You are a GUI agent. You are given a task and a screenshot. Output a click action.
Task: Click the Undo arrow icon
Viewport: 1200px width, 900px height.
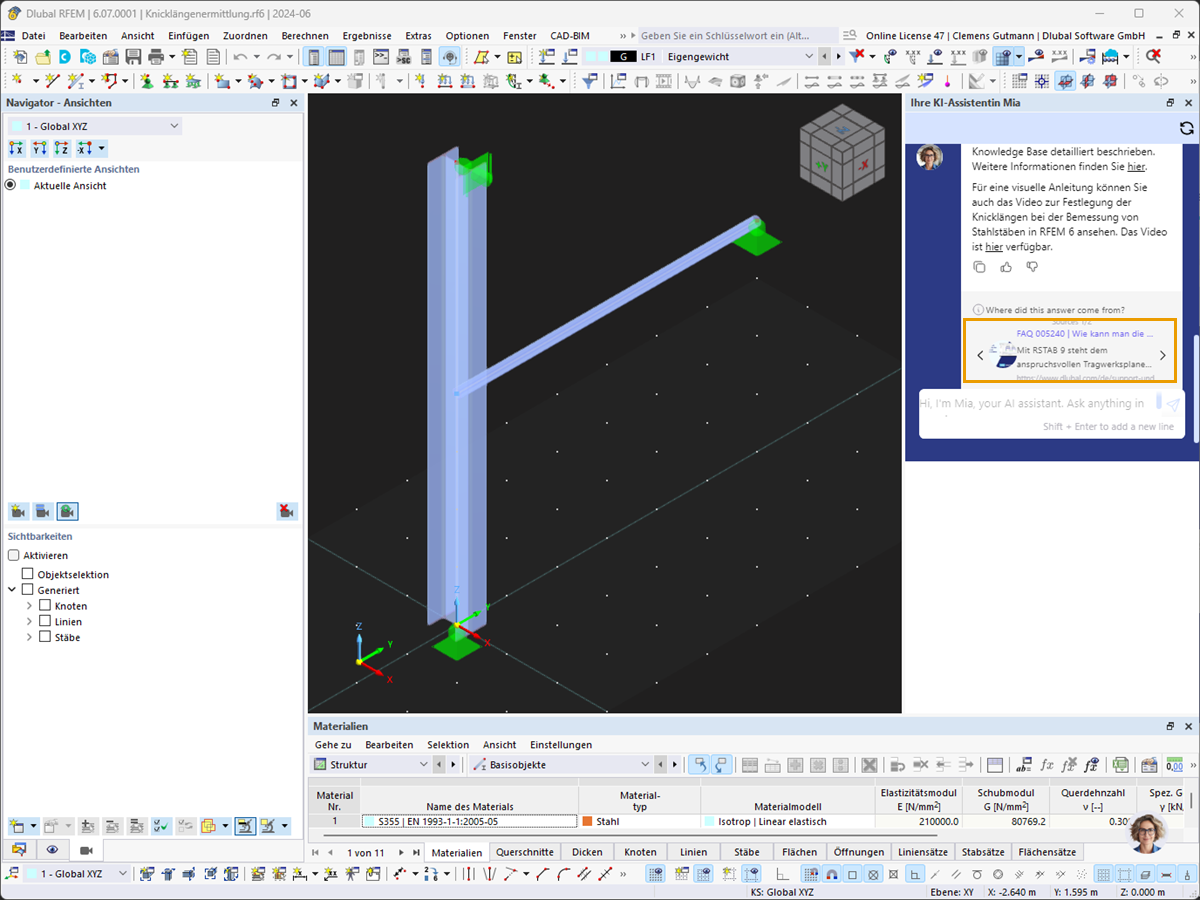(x=240, y=57)
